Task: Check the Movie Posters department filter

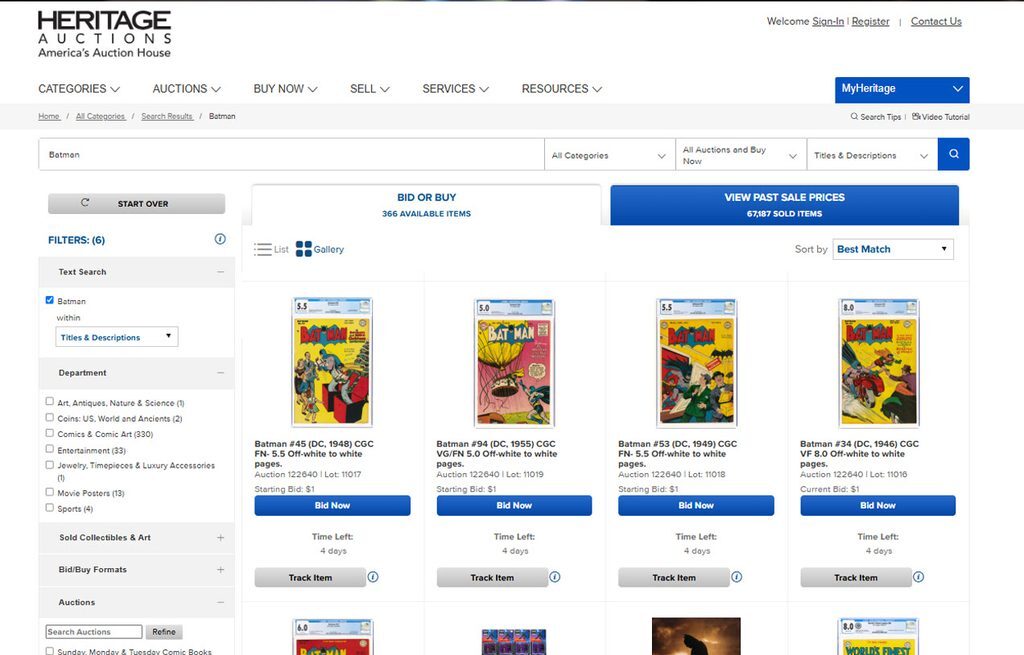Action: click(x=50, y=492)
